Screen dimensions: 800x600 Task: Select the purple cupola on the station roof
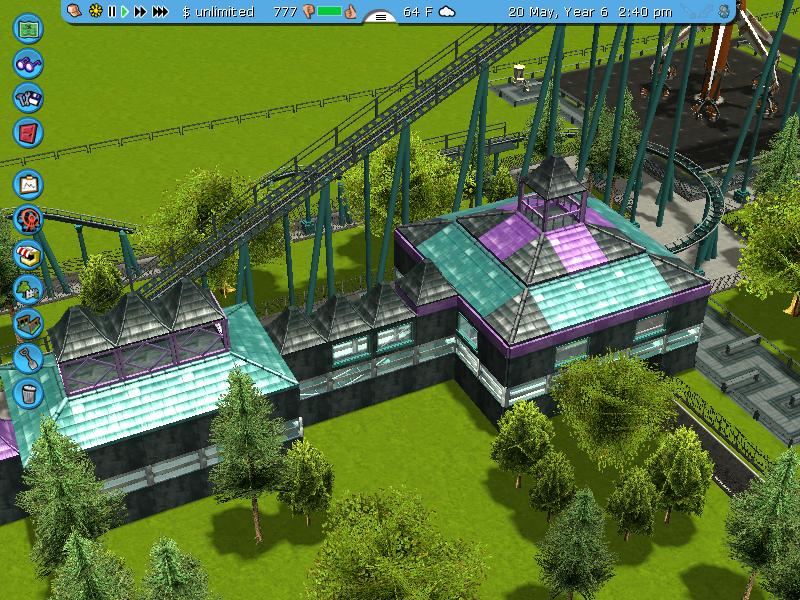pyautogui.click(x=554, y=193)
